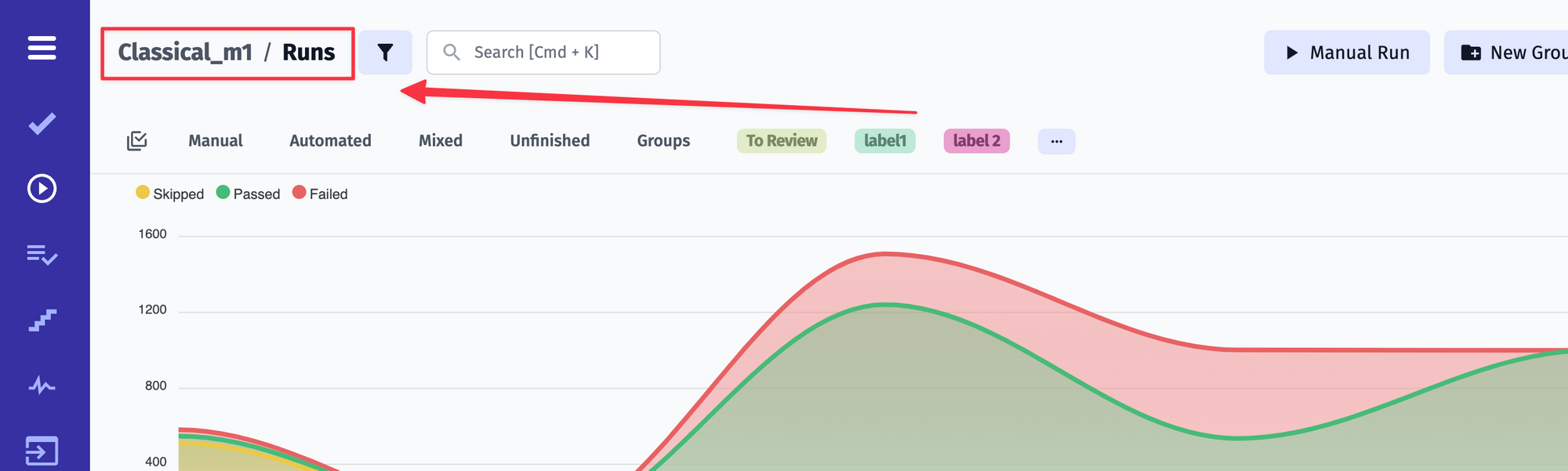Filter by the label 2 tag

tap(977, 141)
